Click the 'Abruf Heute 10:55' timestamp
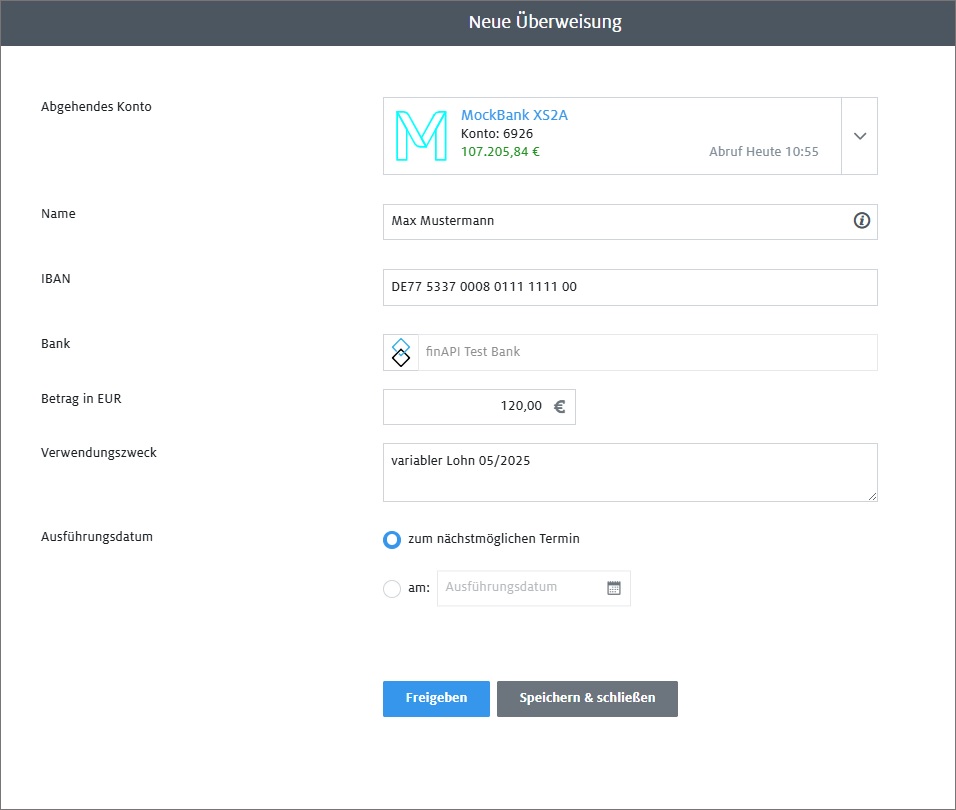Viewport: 956px width, 810px height. 763,152
